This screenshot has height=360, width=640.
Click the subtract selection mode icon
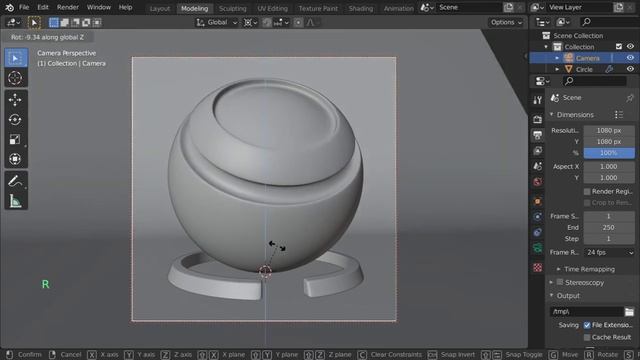[x=76, y=22]
